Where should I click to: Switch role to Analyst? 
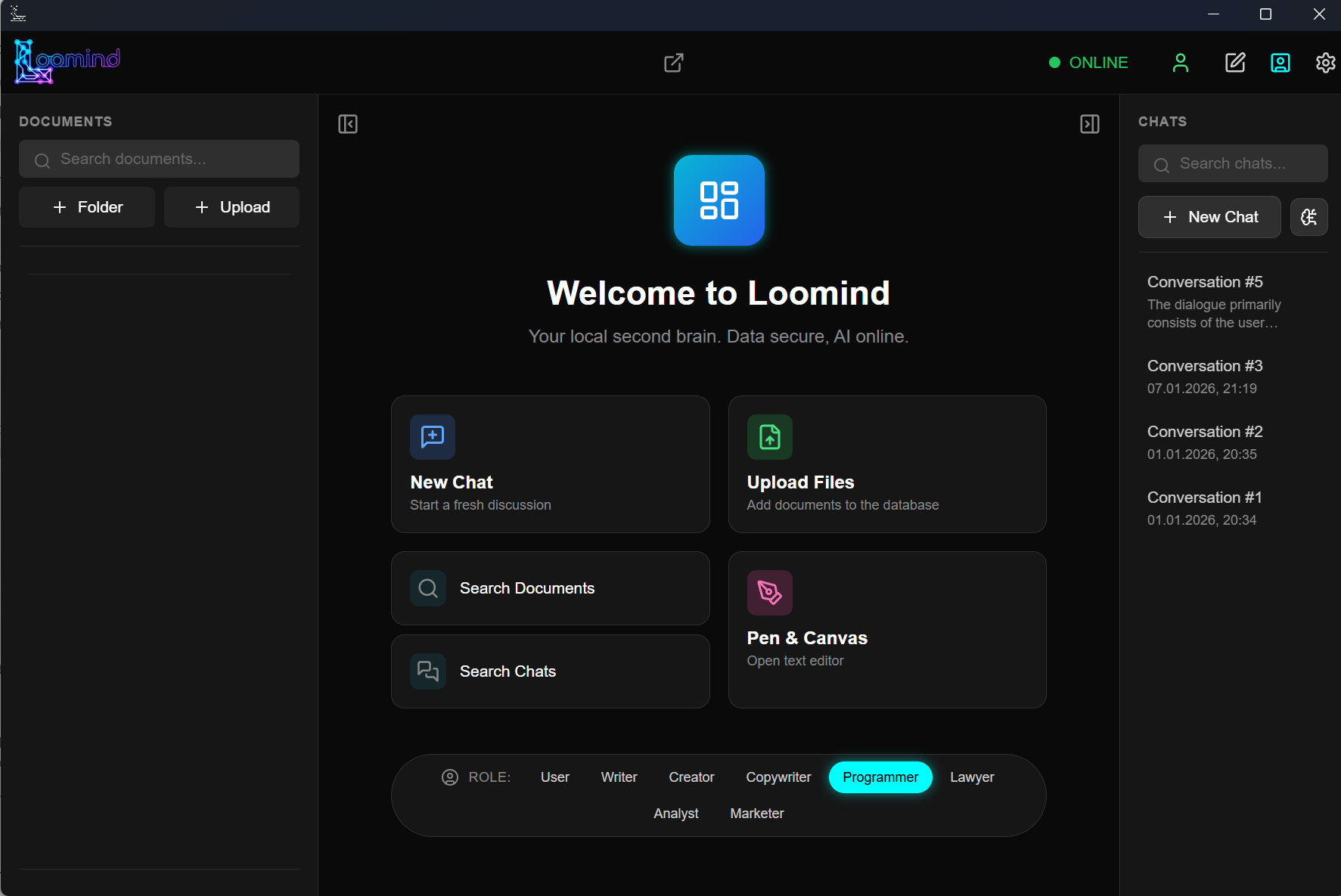[676, 813]
